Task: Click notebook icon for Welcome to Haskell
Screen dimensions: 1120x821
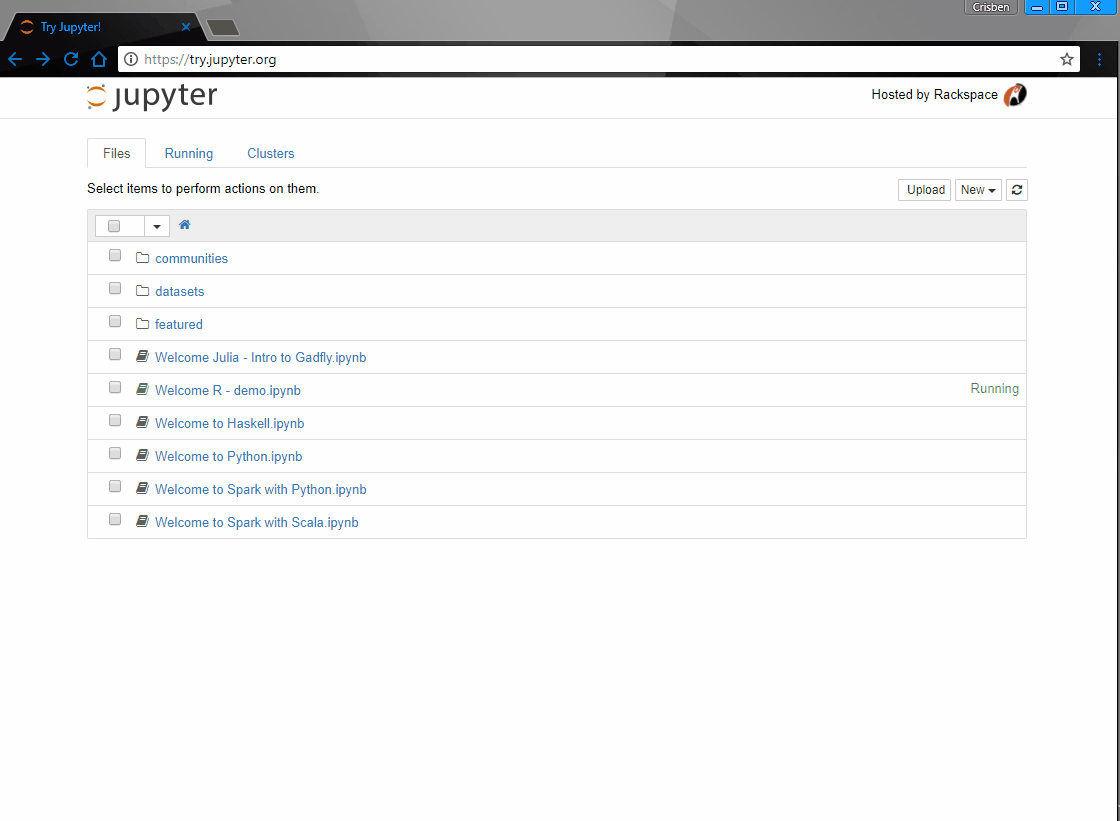Action: tap(142, 422)
